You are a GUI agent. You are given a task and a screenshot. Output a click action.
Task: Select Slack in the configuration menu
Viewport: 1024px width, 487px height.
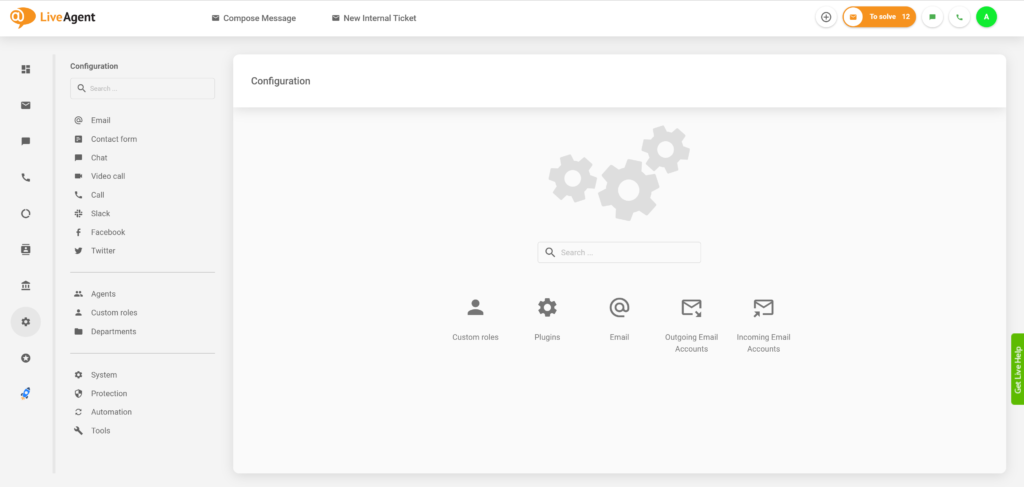point(100,214)
